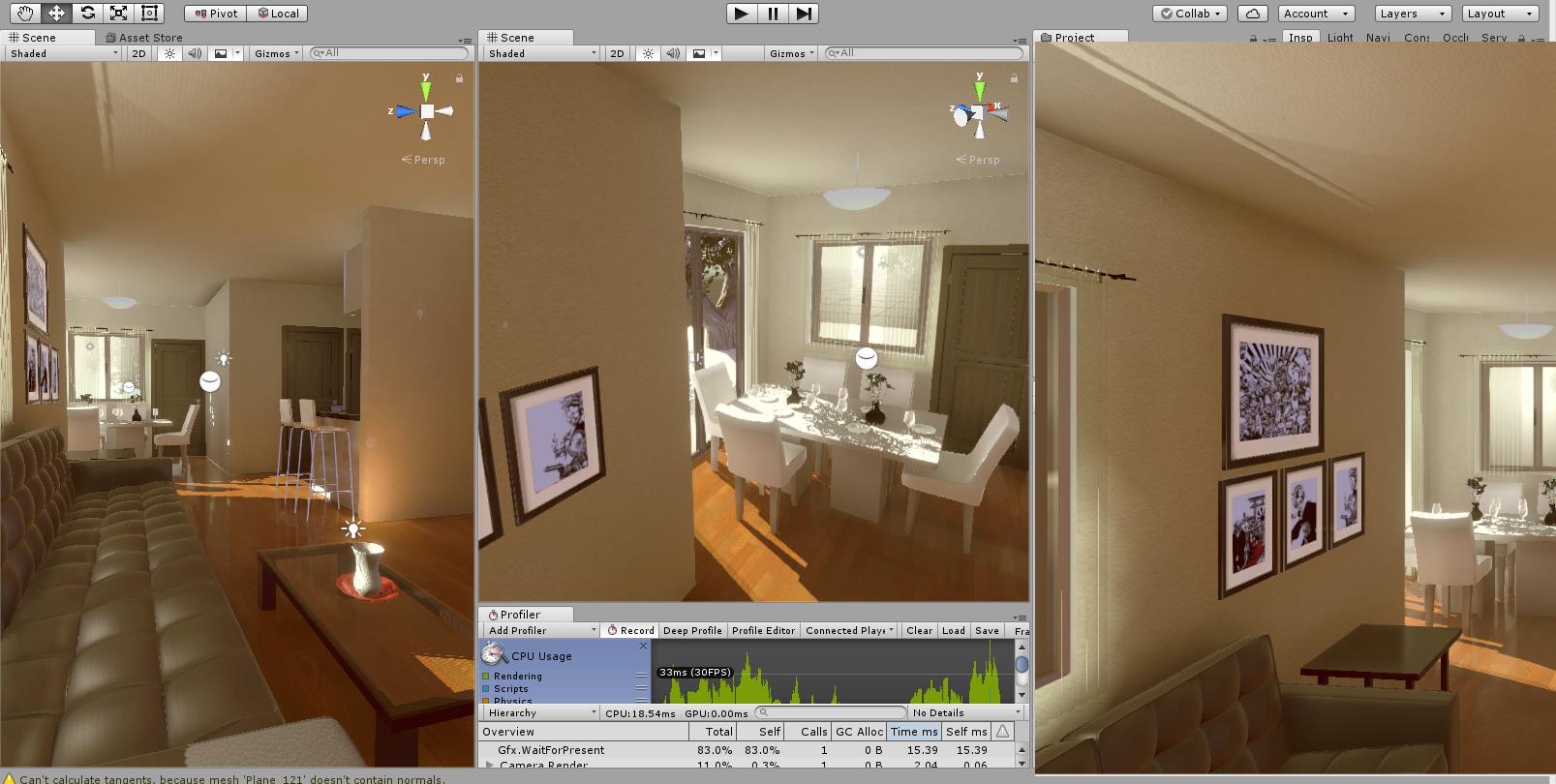The image size is (1556, 784).
Task: Toggle scene lighting in middle Scene view
Action: coord(648,53)
